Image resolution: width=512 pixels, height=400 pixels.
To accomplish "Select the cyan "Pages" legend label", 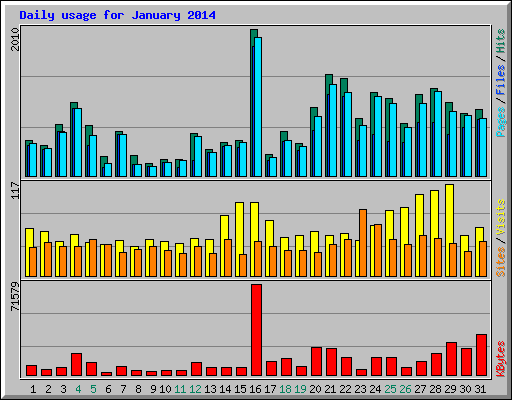I will (501, 122).
